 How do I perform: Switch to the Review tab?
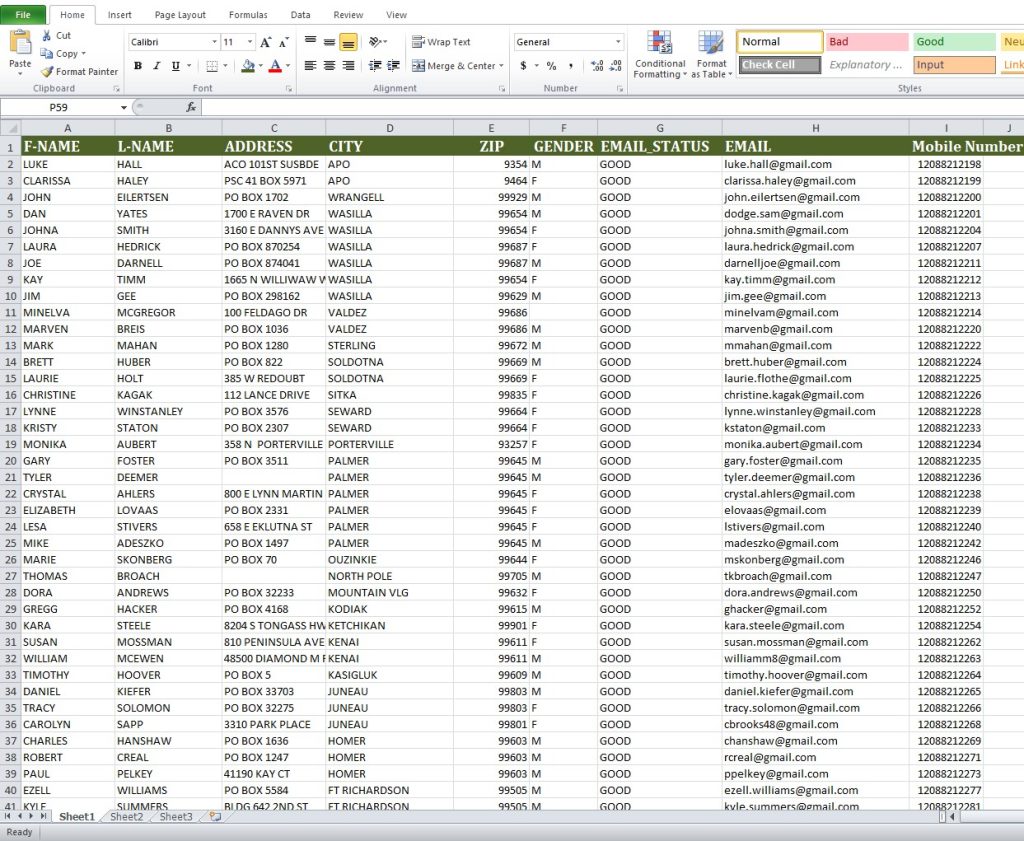348,14
